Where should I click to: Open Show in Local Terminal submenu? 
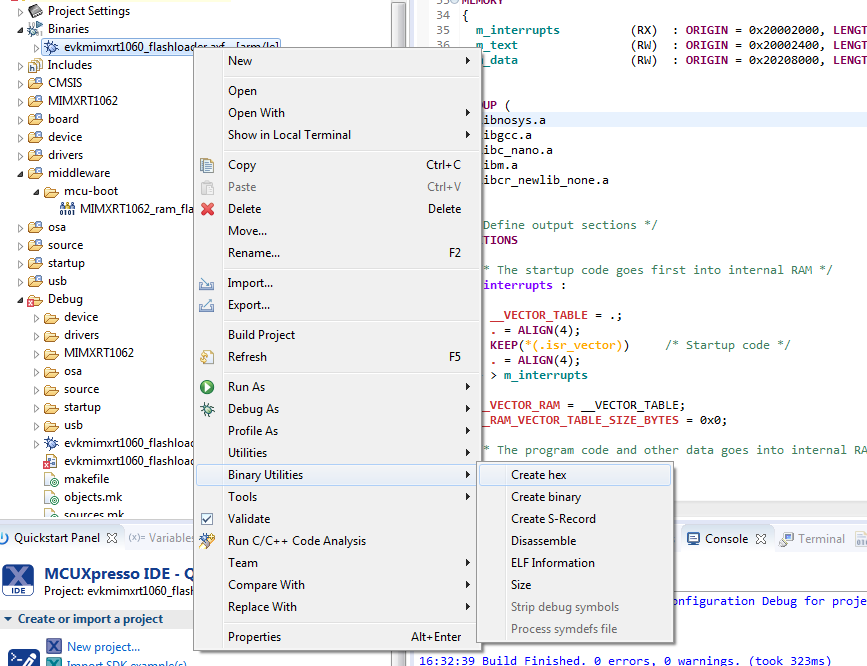pos(337,135)
